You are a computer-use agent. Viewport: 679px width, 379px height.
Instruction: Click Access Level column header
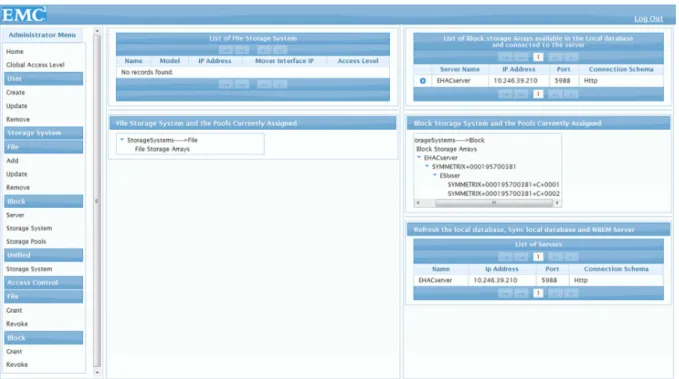click(358, 61)
